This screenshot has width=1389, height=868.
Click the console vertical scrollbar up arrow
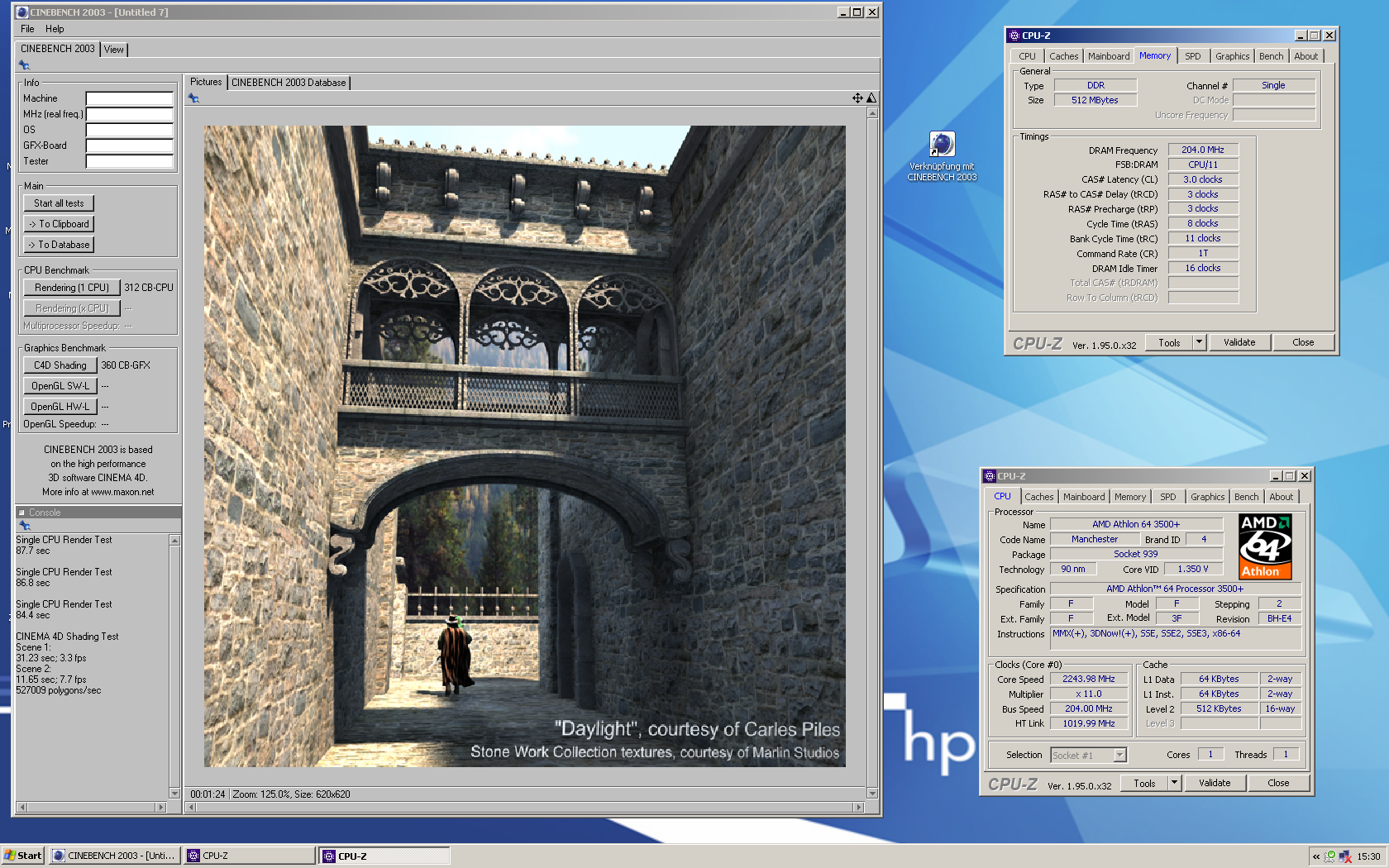[x=174, y=541]
